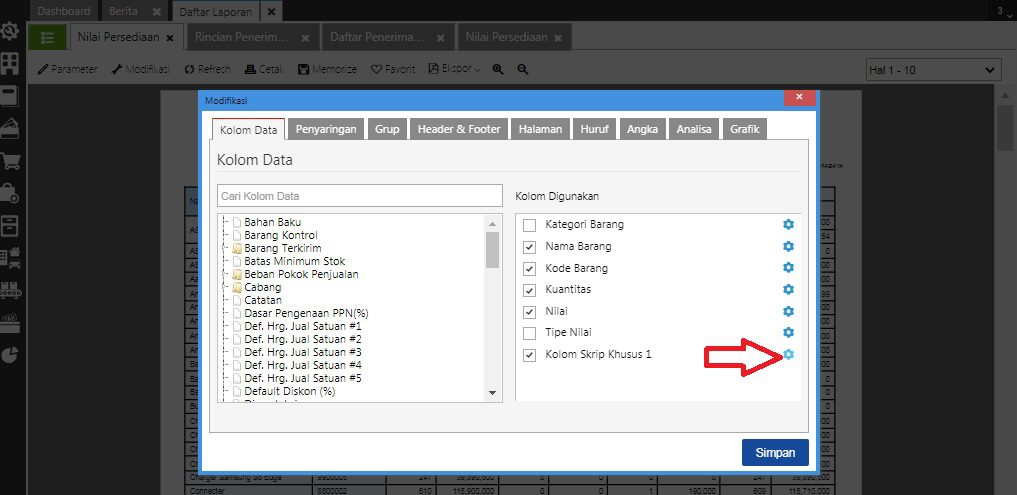The image size is (1017, 495).
Task: Switch to the Dashboard tab
Action: (x=64, y=11)
